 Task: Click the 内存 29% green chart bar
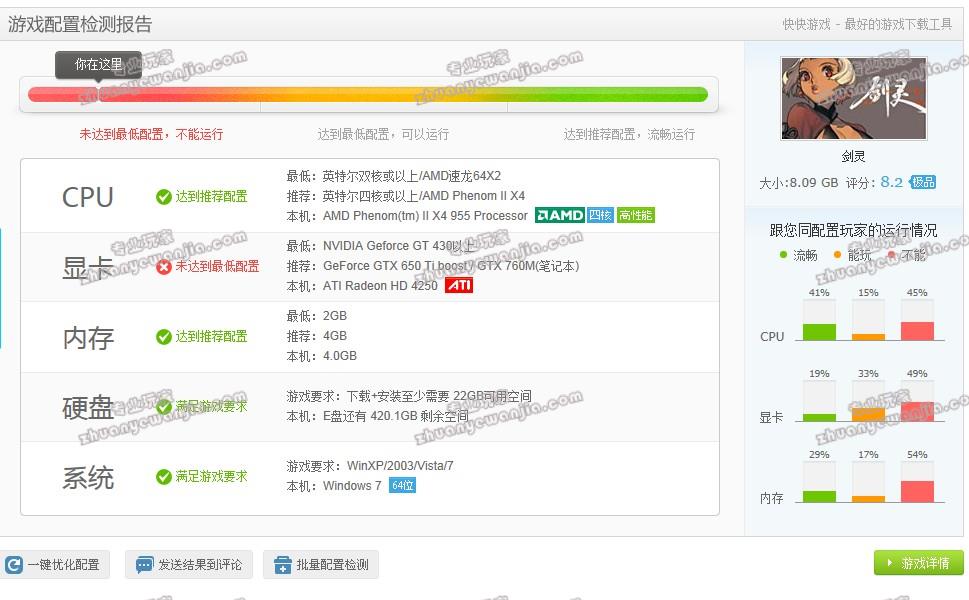pos(819,496)
